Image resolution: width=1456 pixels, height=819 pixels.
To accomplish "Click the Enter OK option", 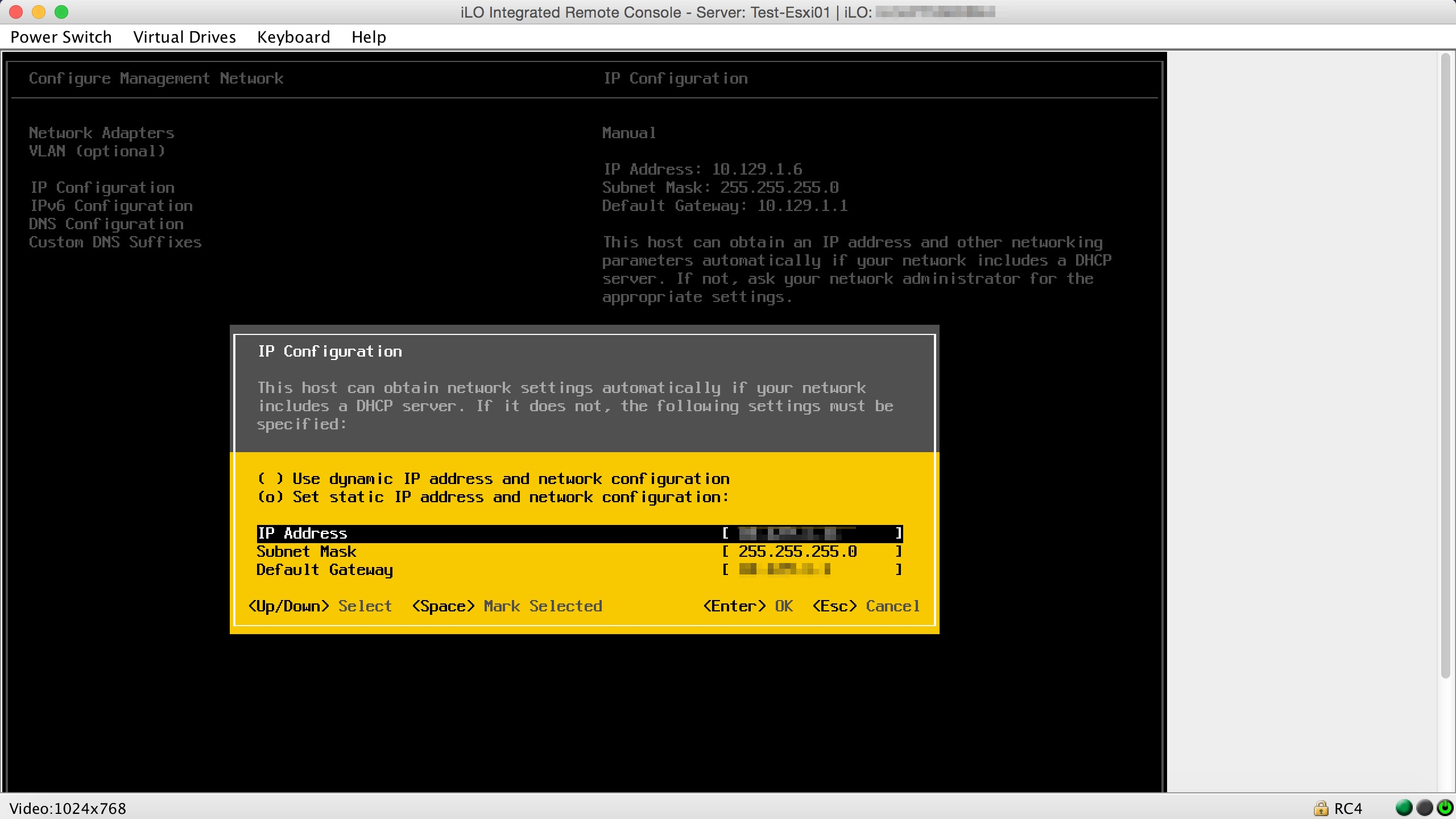I will pyautogui.click(x=748, y=606).
